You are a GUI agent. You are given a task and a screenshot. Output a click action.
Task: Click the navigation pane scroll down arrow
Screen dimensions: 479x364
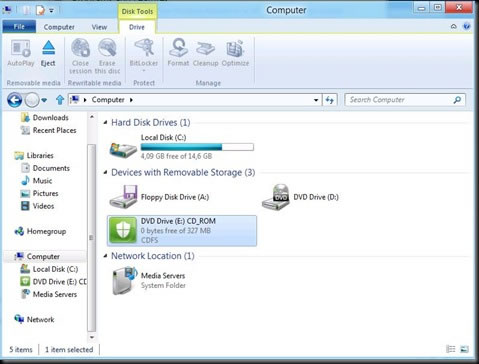coord(92,337)
